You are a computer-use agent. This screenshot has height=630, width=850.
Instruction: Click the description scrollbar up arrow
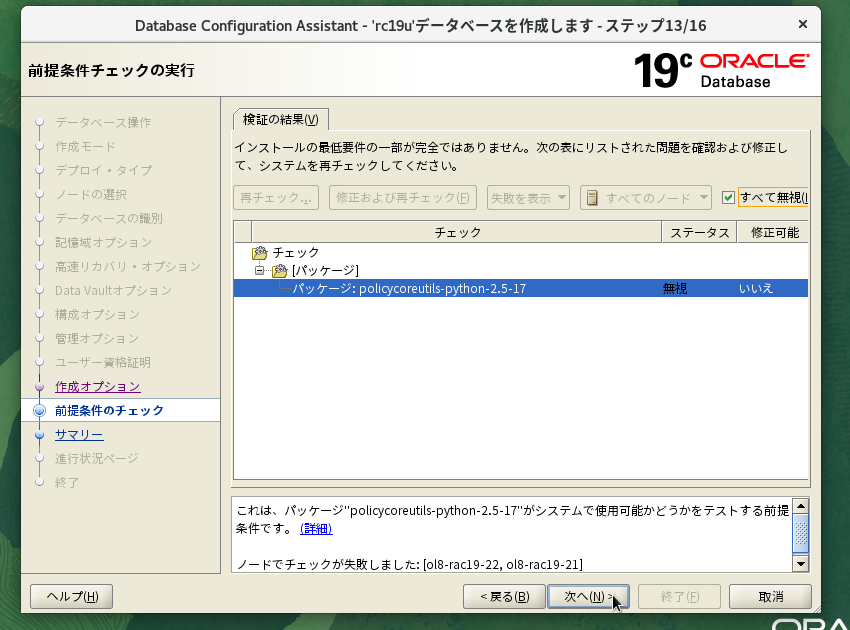(x=801, y=506)
